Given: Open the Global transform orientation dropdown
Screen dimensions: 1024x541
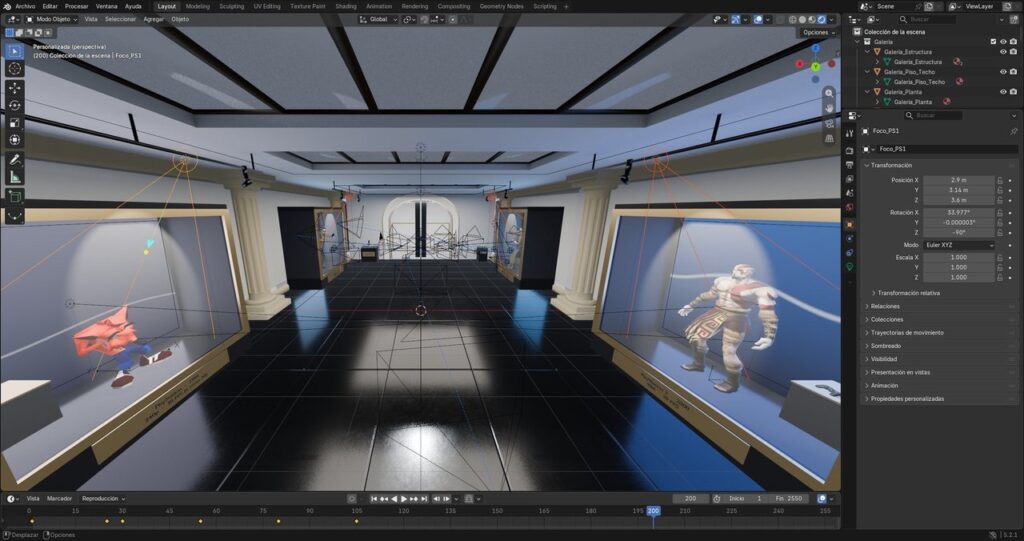Looking at the screenshot, I should point(377,20).
